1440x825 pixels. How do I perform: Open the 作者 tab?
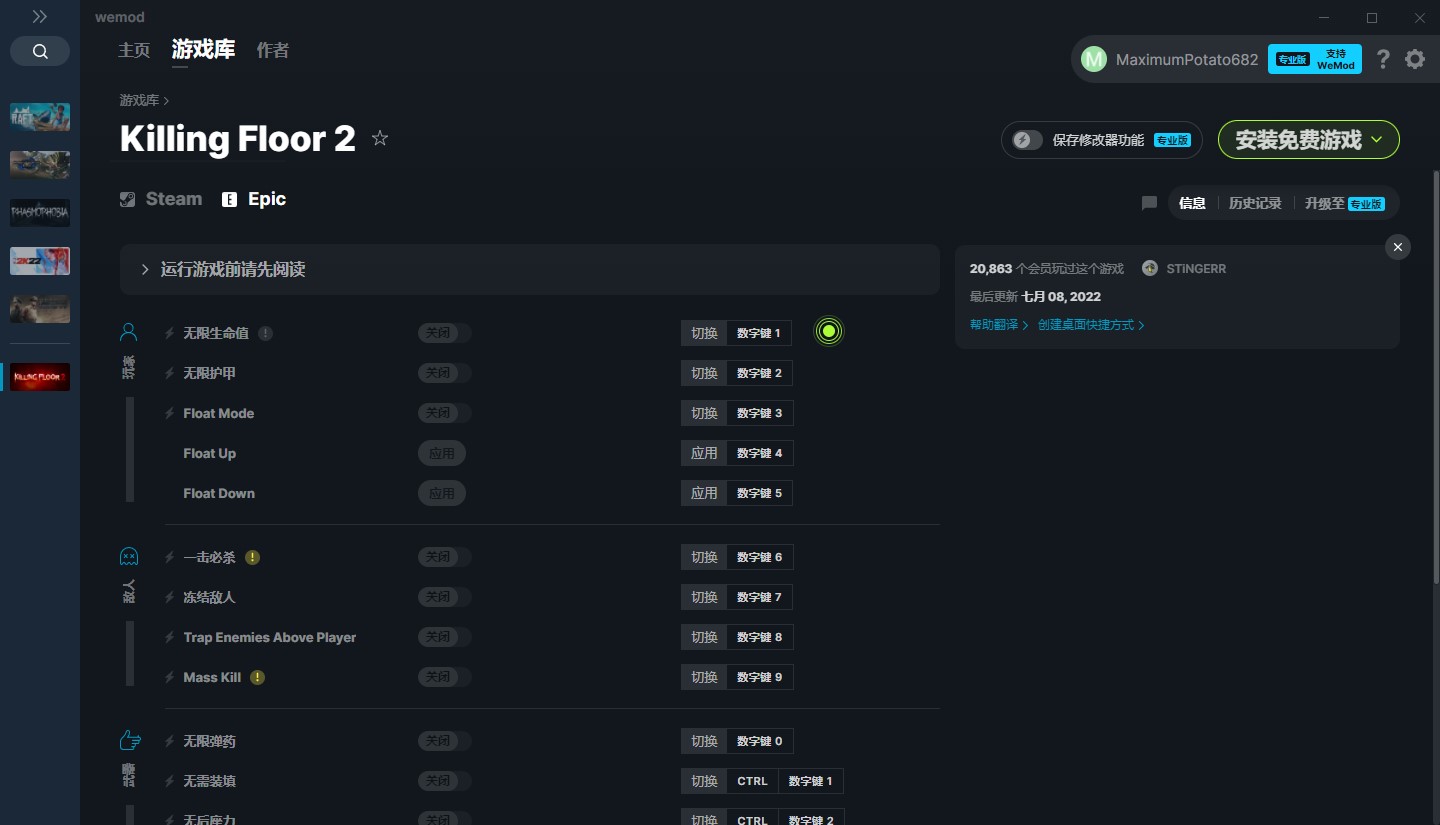(x=273, y=50)
